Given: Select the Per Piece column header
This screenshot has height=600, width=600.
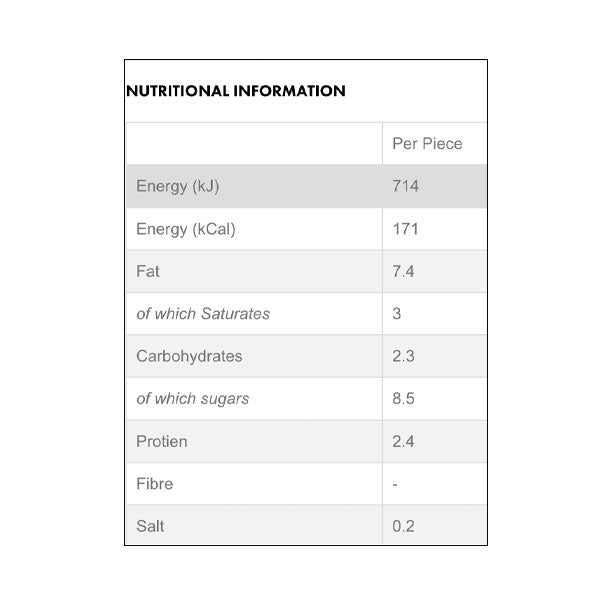Looking at the screenshot, I should tap(427, 144).
